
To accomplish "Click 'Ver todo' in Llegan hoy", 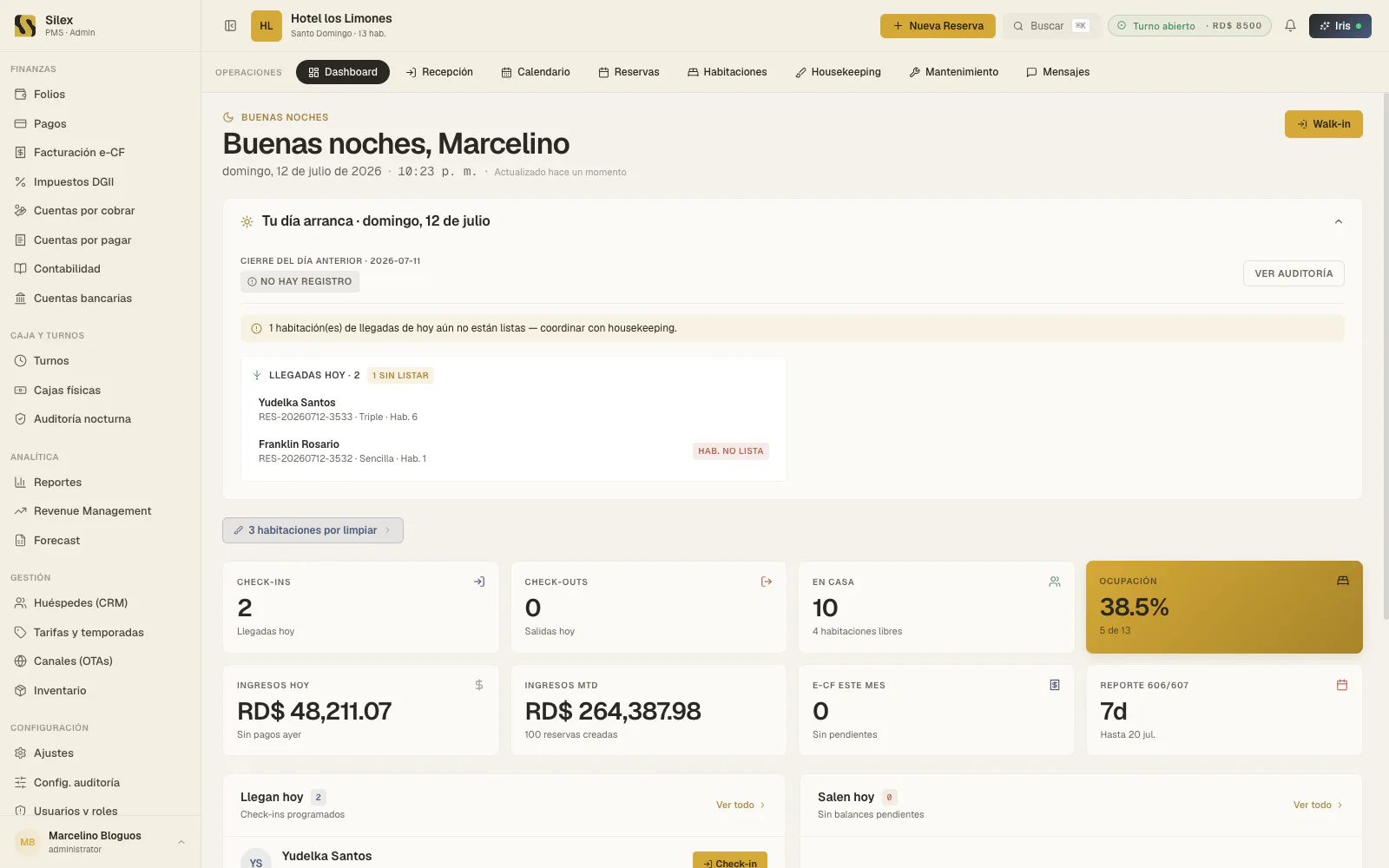I will coord(741,806).
